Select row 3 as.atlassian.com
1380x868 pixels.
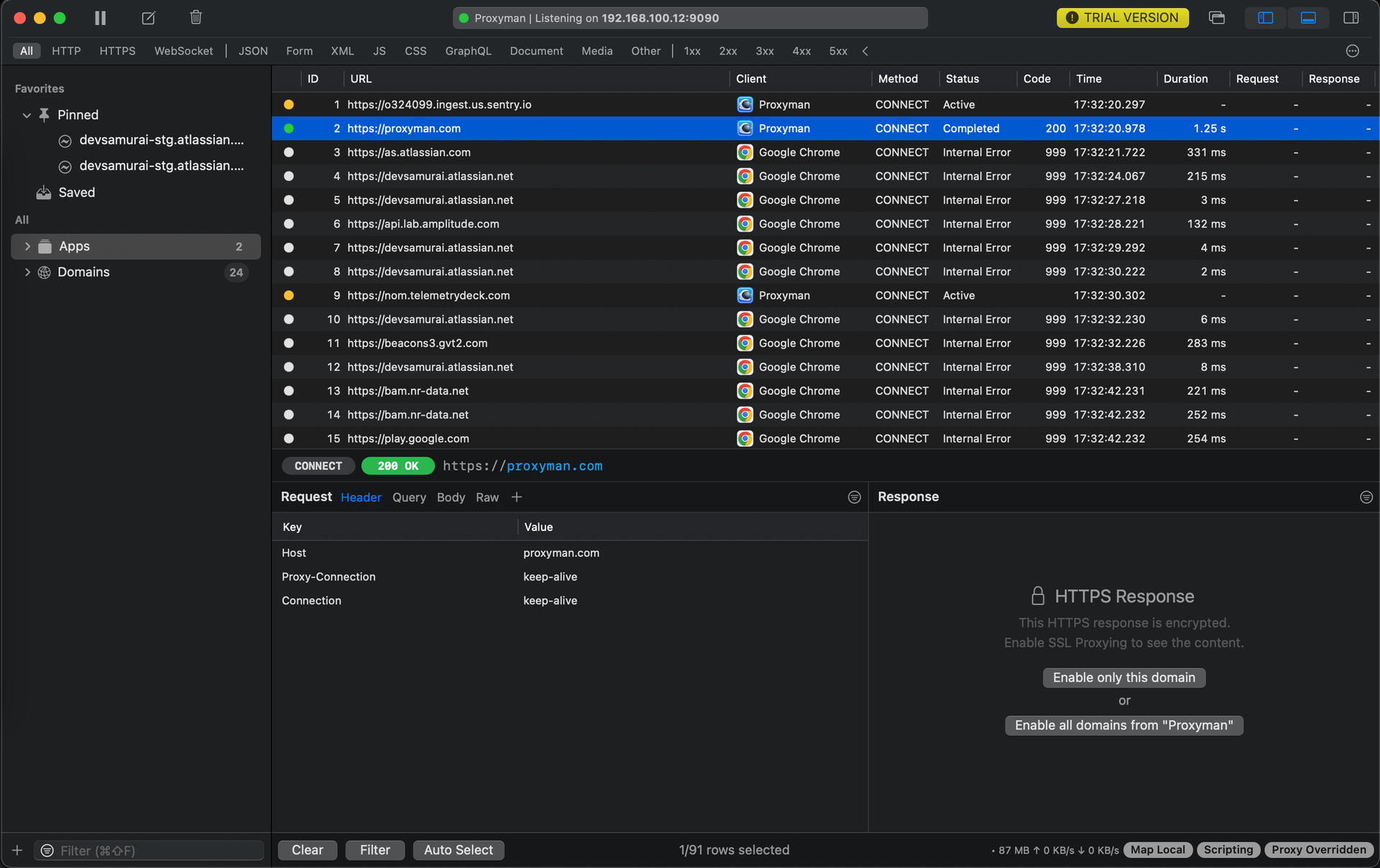coord(825,152)
